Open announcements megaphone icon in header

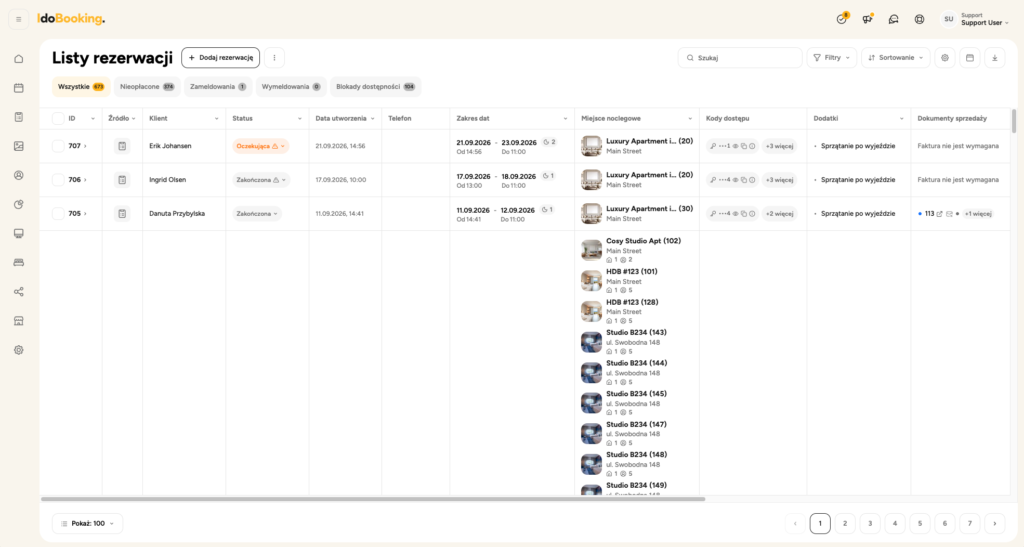(x=867, y=19)
